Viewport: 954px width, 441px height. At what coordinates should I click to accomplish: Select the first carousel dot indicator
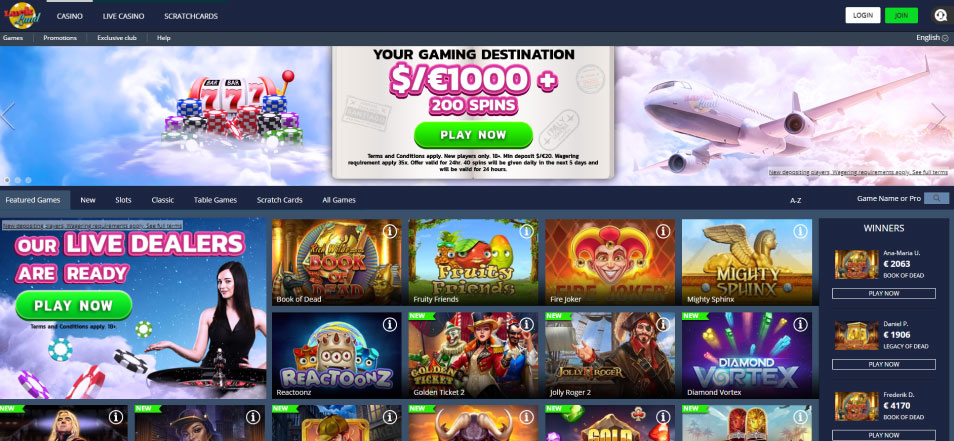tap(7, 180)
